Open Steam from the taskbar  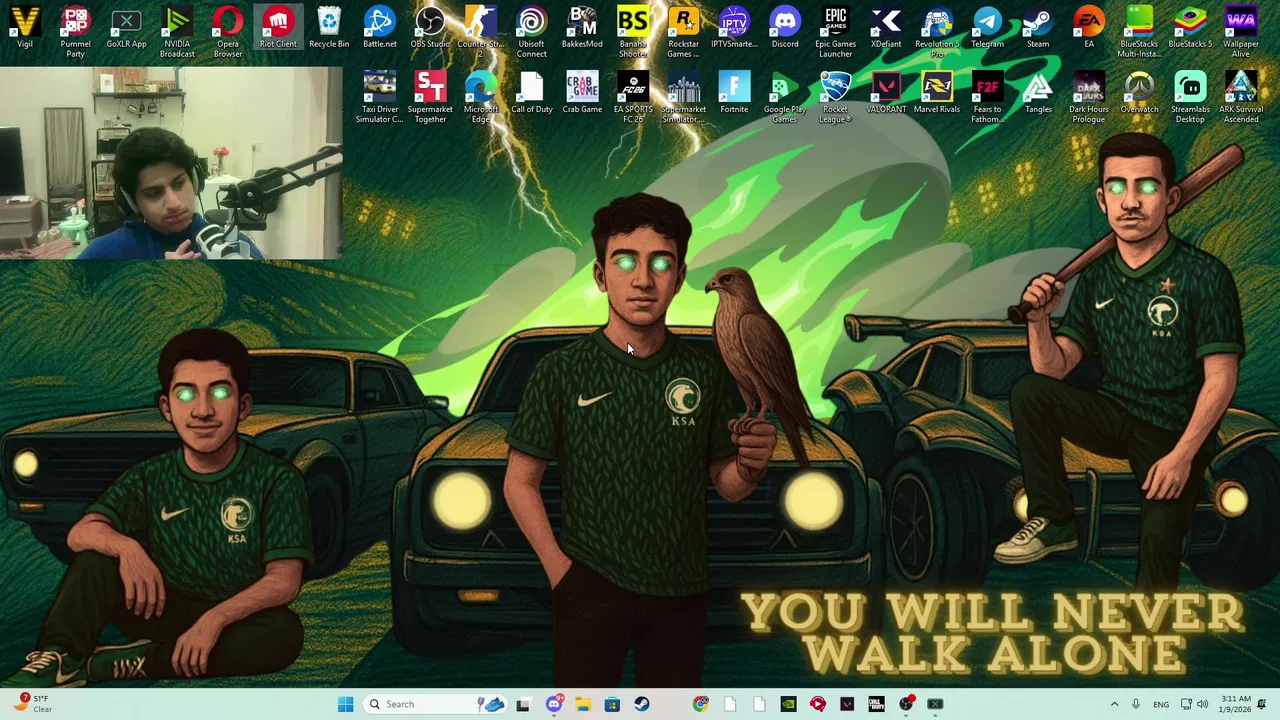coord(642,704)
